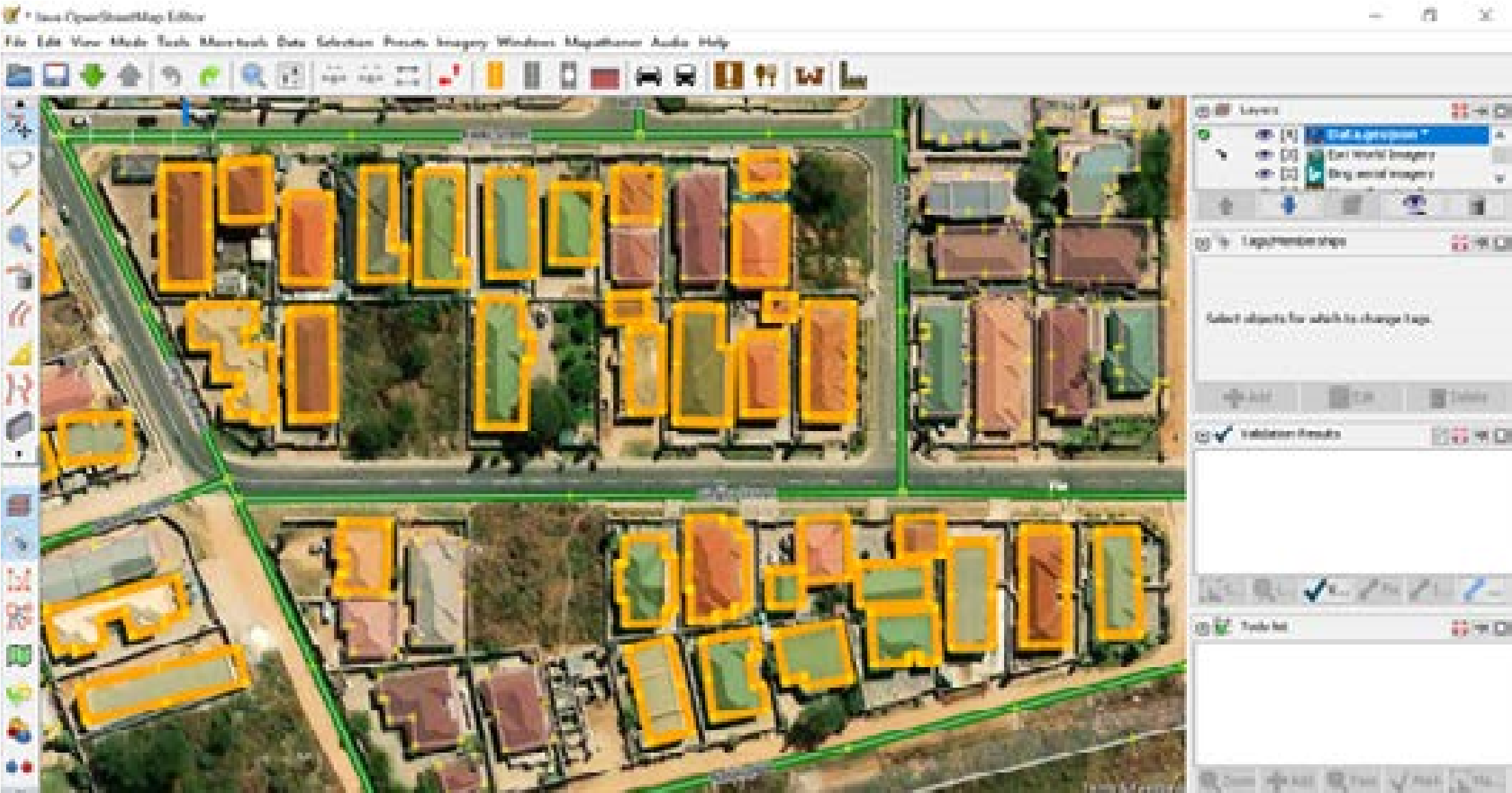Open the Presets menu

point(405,42)
